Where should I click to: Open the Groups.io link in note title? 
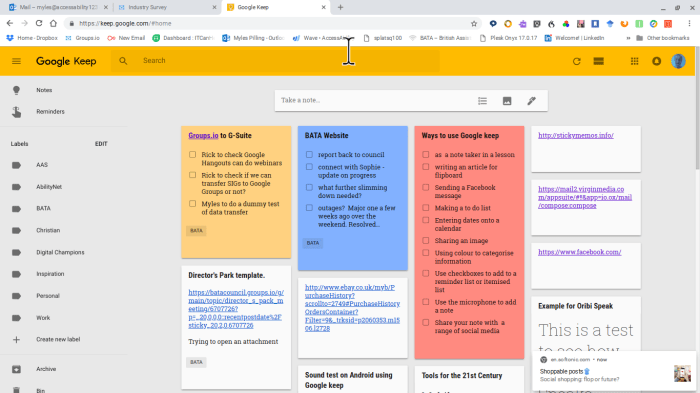[x=203, y=135]
